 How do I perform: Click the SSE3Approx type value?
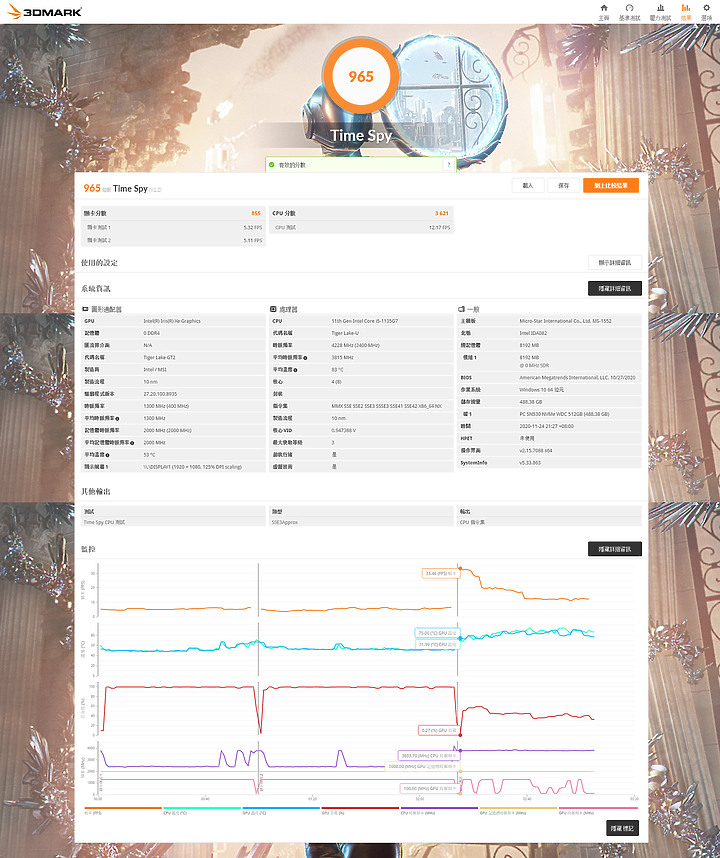pyautogui.click(x=284, y=523)
